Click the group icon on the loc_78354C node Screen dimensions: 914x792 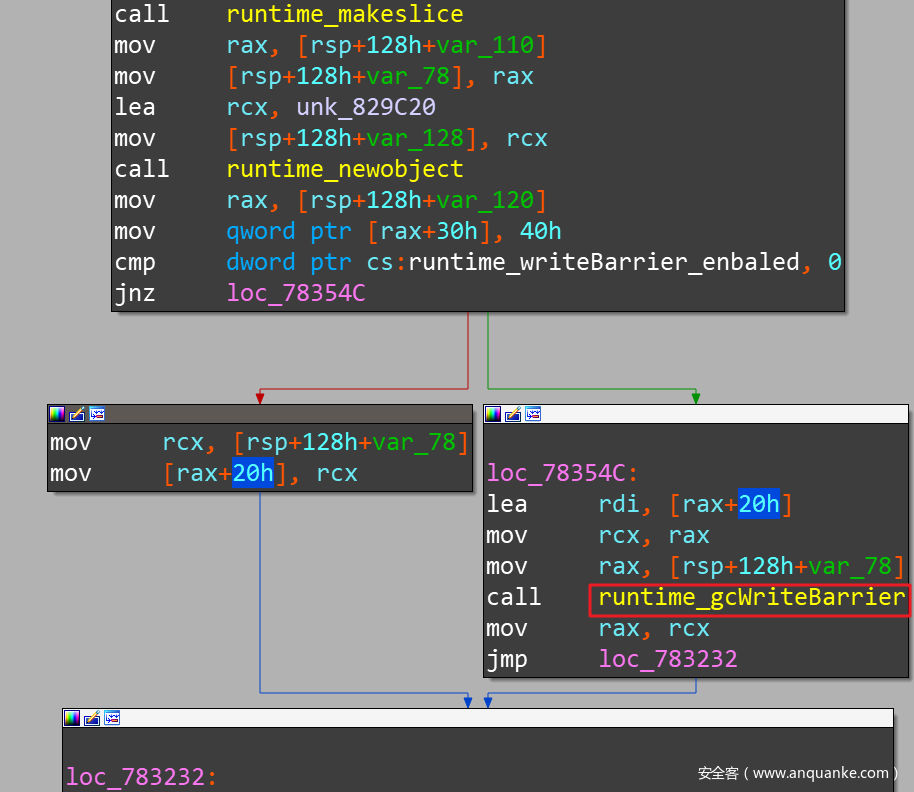click(533, 414)
